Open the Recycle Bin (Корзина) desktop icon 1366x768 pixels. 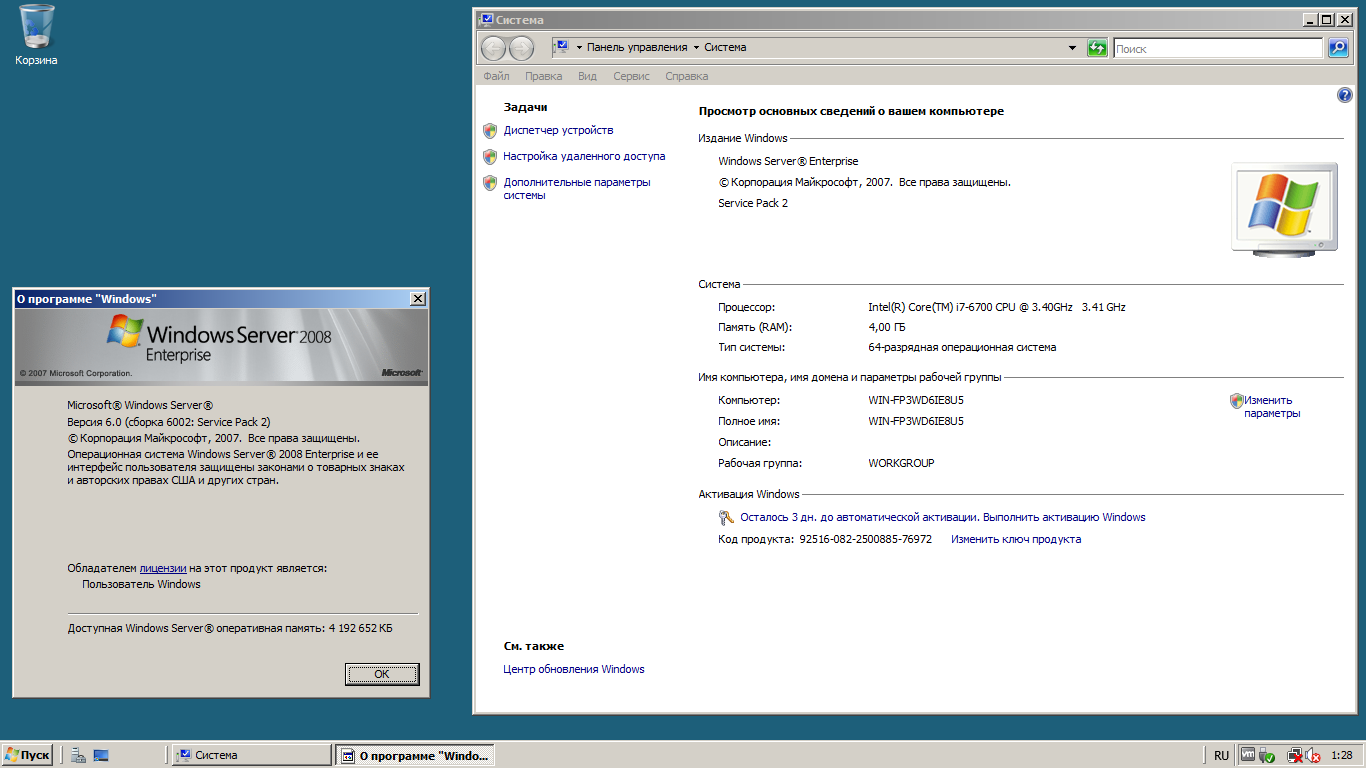coord(36,35)
